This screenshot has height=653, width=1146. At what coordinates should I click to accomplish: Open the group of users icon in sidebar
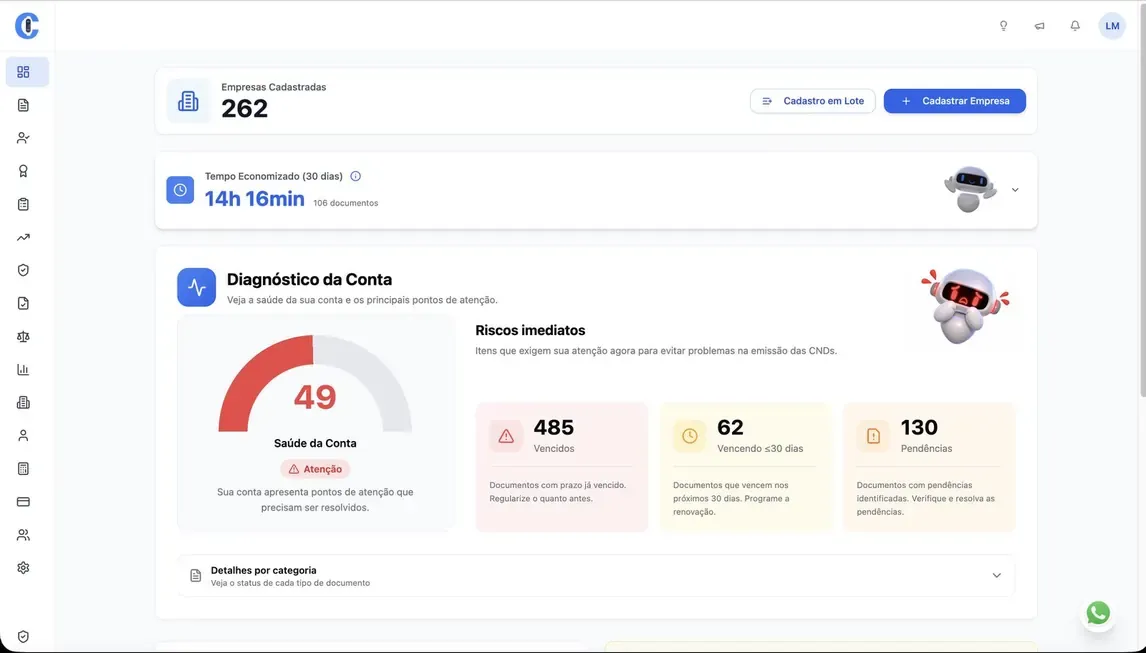[x=23, y=535]
